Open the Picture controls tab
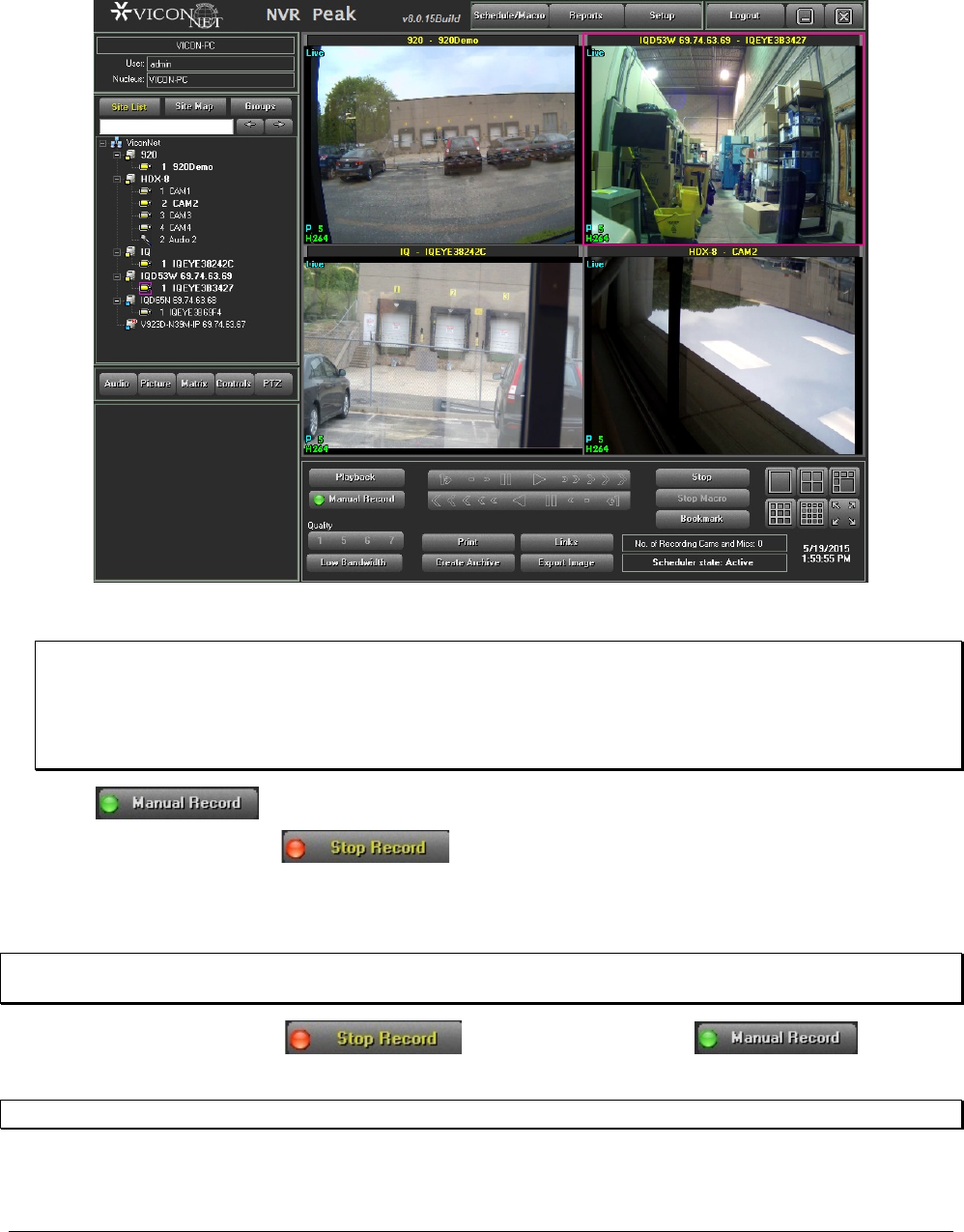Image resolution: width=964 pixels, height=1232 pixels. tap(156, 384)
